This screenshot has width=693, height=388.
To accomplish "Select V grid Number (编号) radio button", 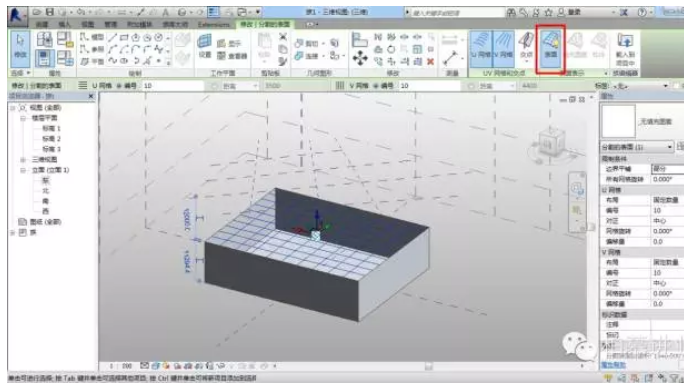I will click(x=377, y=86).
